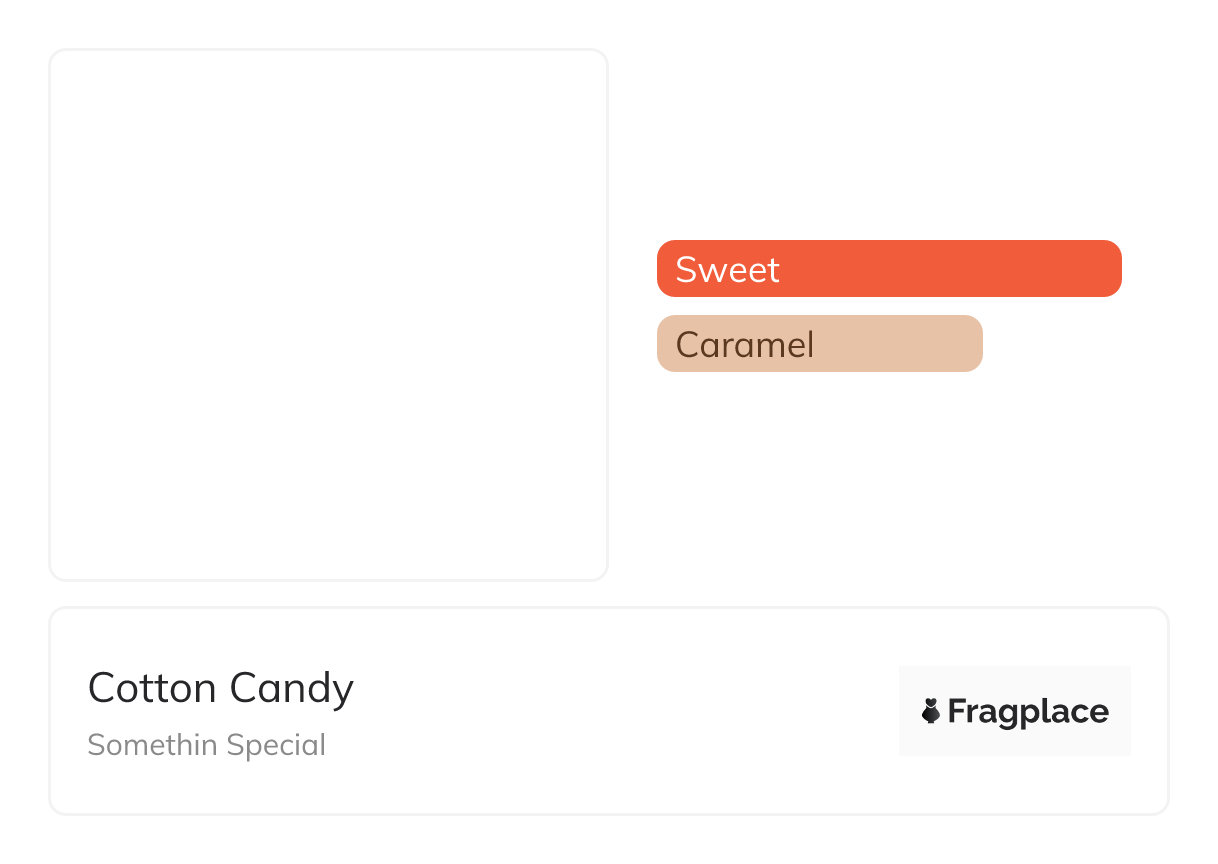Viewport: 1218px width, 864px height.
Task: Click the Somethin Special brand subtitle
Action: click(206, 745)
